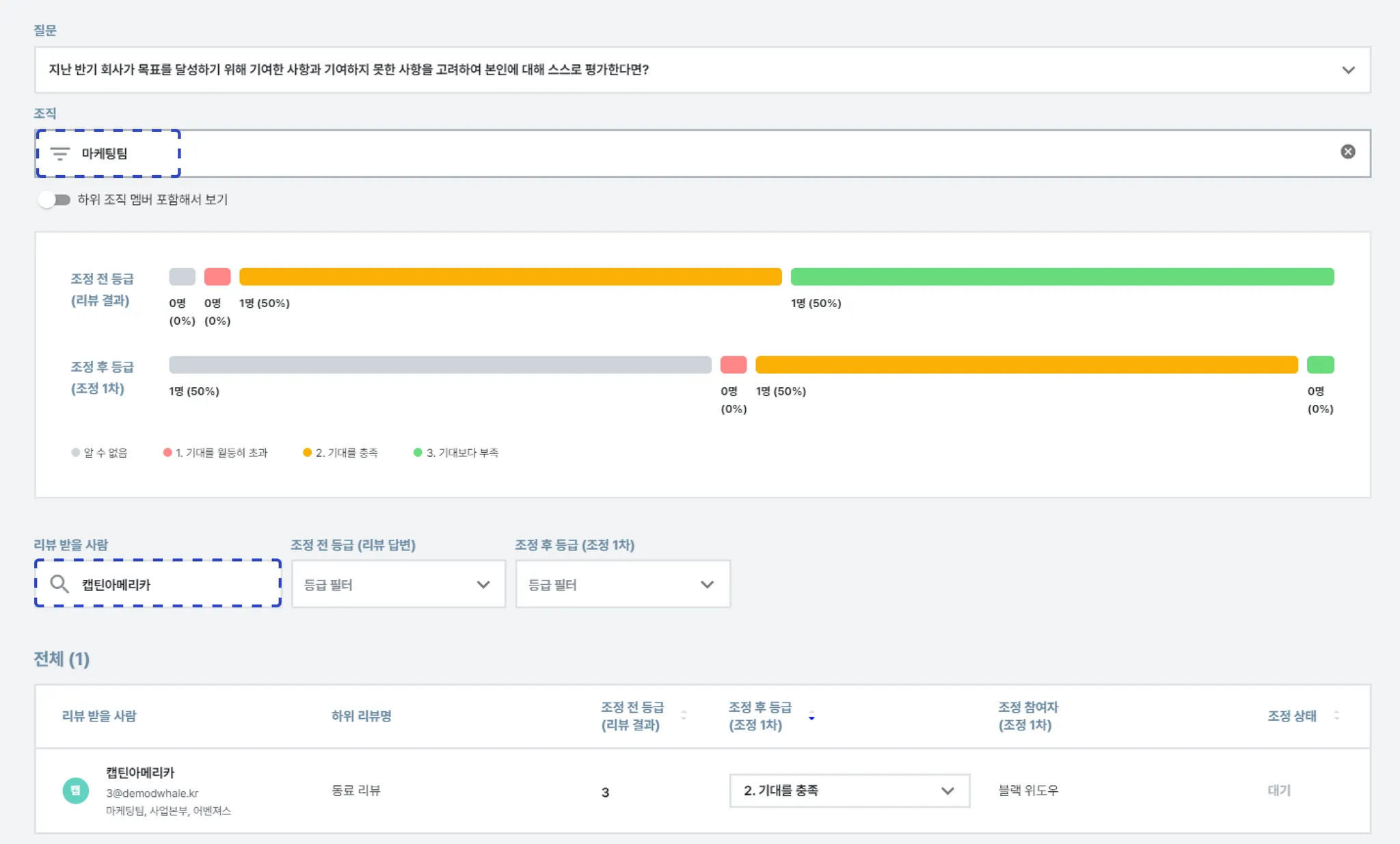This screenshot has height=844, width=1400.
Task: Click the 마케팅팀 organization filter chip
Action: click(105, 153)
